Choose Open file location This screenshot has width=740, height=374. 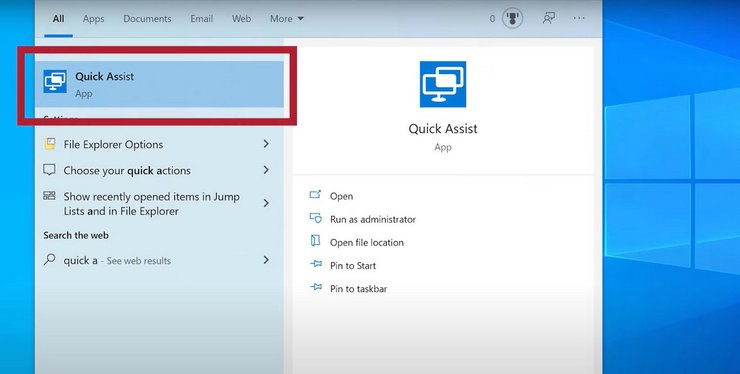367,242
